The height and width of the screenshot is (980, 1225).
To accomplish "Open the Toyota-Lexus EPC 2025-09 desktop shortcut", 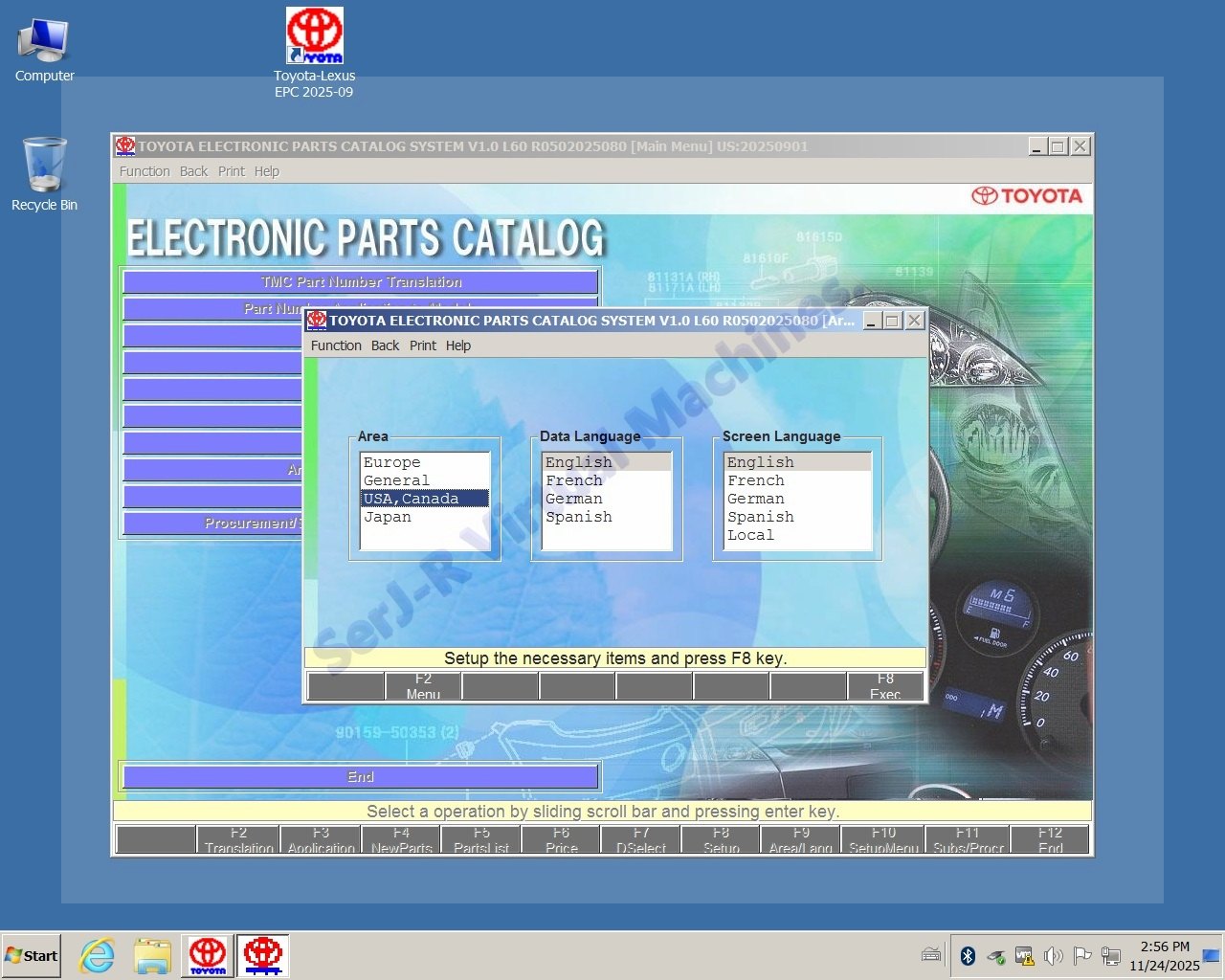I will [314, 38].
